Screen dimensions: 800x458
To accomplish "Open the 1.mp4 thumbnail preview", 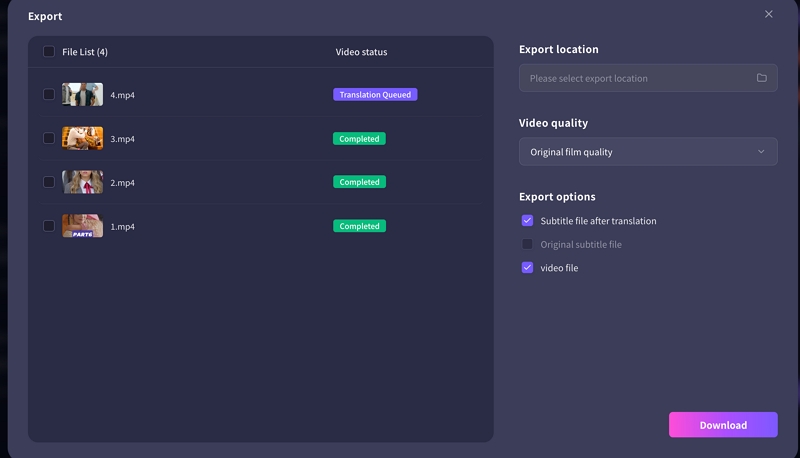I will [x=82, y=226].
